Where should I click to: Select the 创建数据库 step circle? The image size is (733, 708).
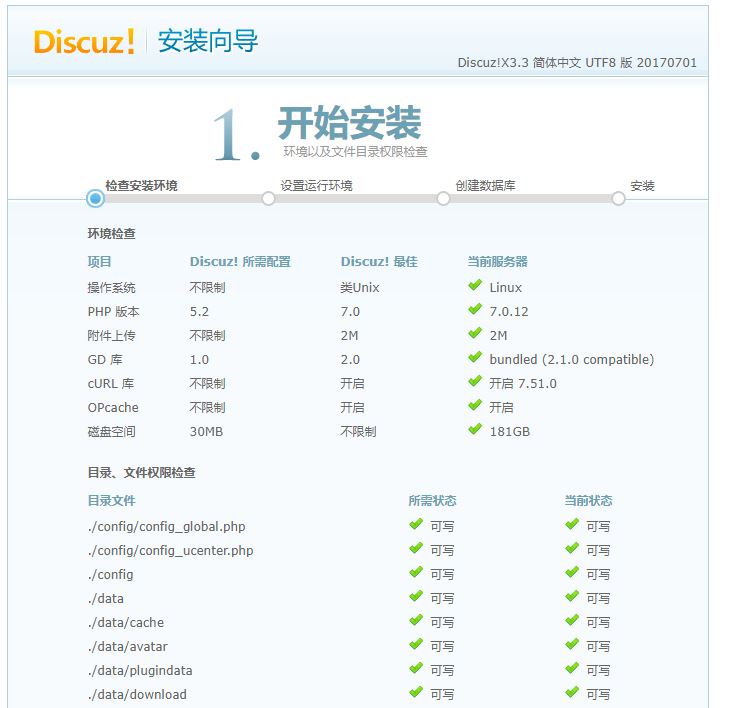(x=443, y=198)
